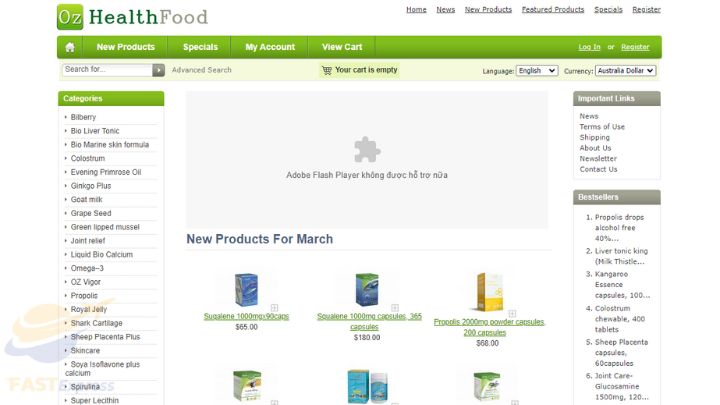
Task: Open My Account in the green navbar
Action: pos(270,47)
